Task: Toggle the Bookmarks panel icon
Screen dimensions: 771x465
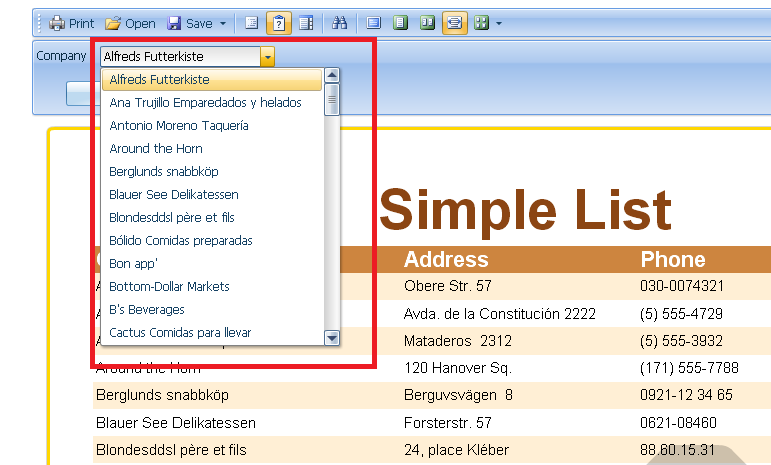Action: coord(252,23)
